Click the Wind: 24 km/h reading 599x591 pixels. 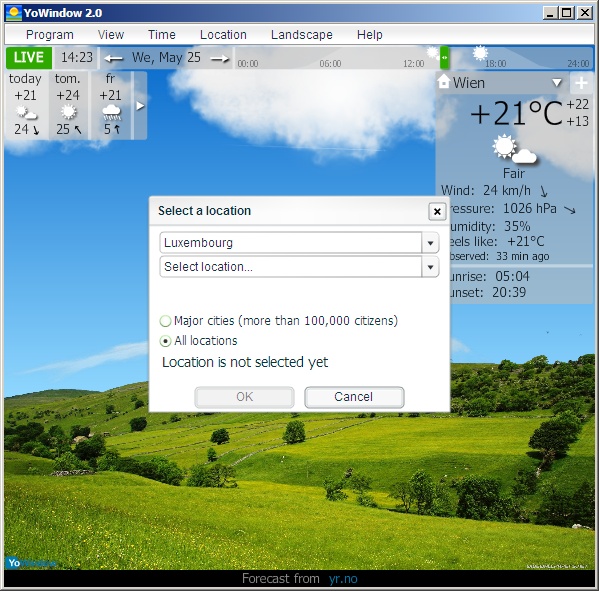tap(486, 190)
